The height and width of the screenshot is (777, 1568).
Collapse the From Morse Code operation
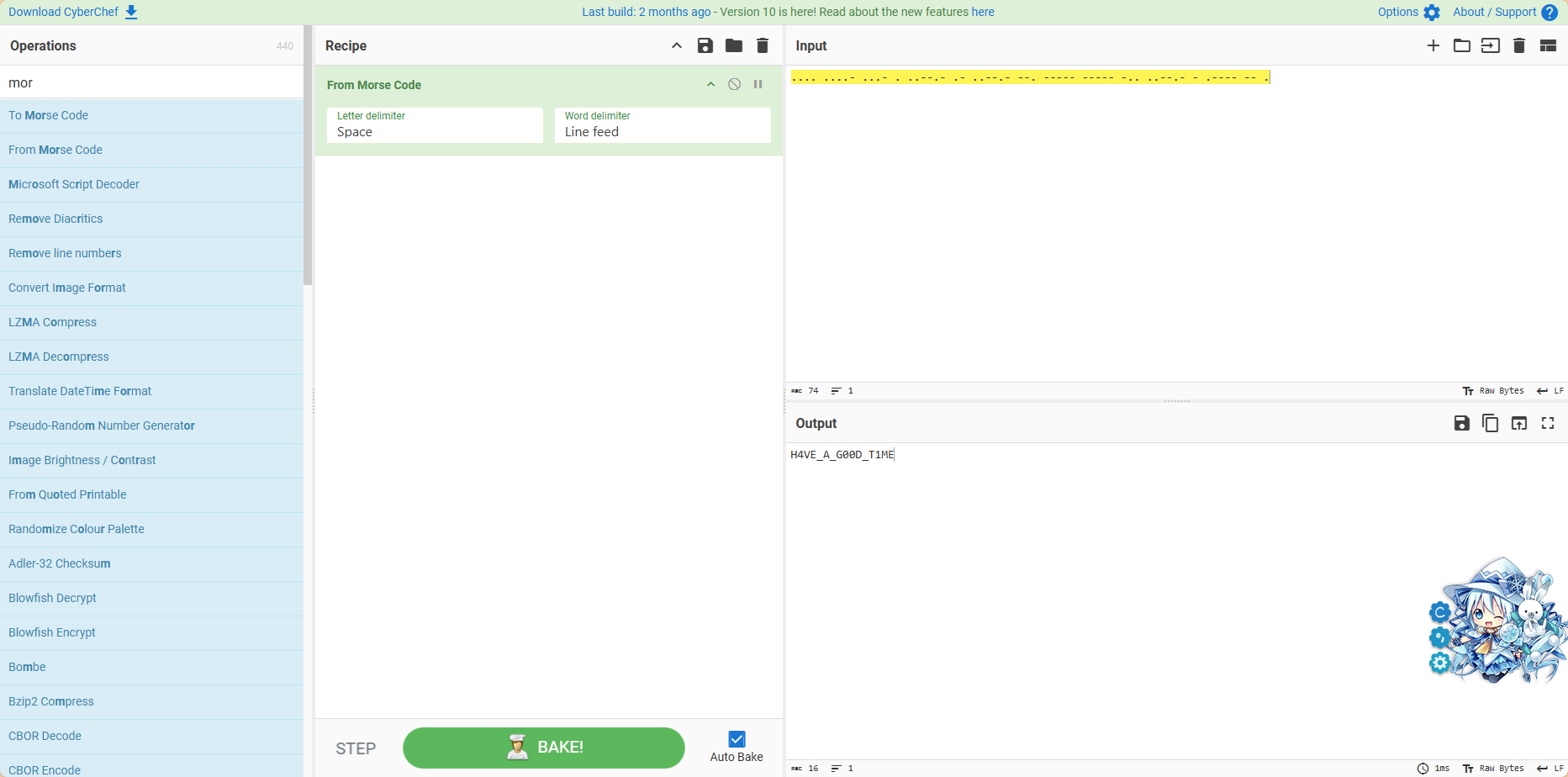710,84
